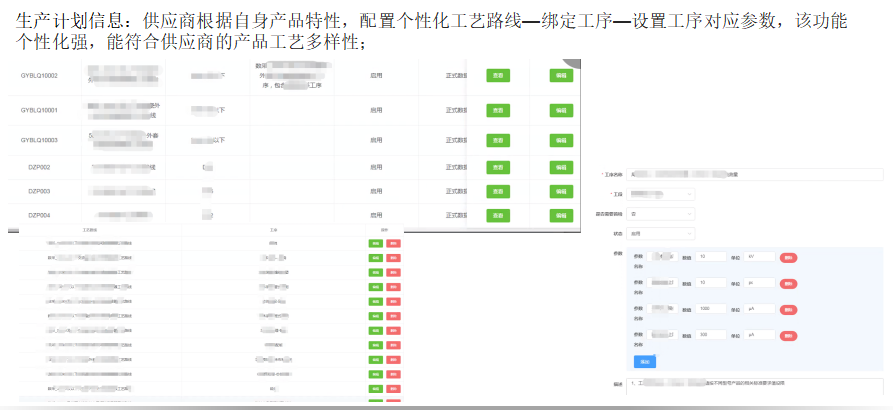The image size is (893, 414).
Task: Edit the GYBLQ10003 process route
Action: tap(561, 140)
